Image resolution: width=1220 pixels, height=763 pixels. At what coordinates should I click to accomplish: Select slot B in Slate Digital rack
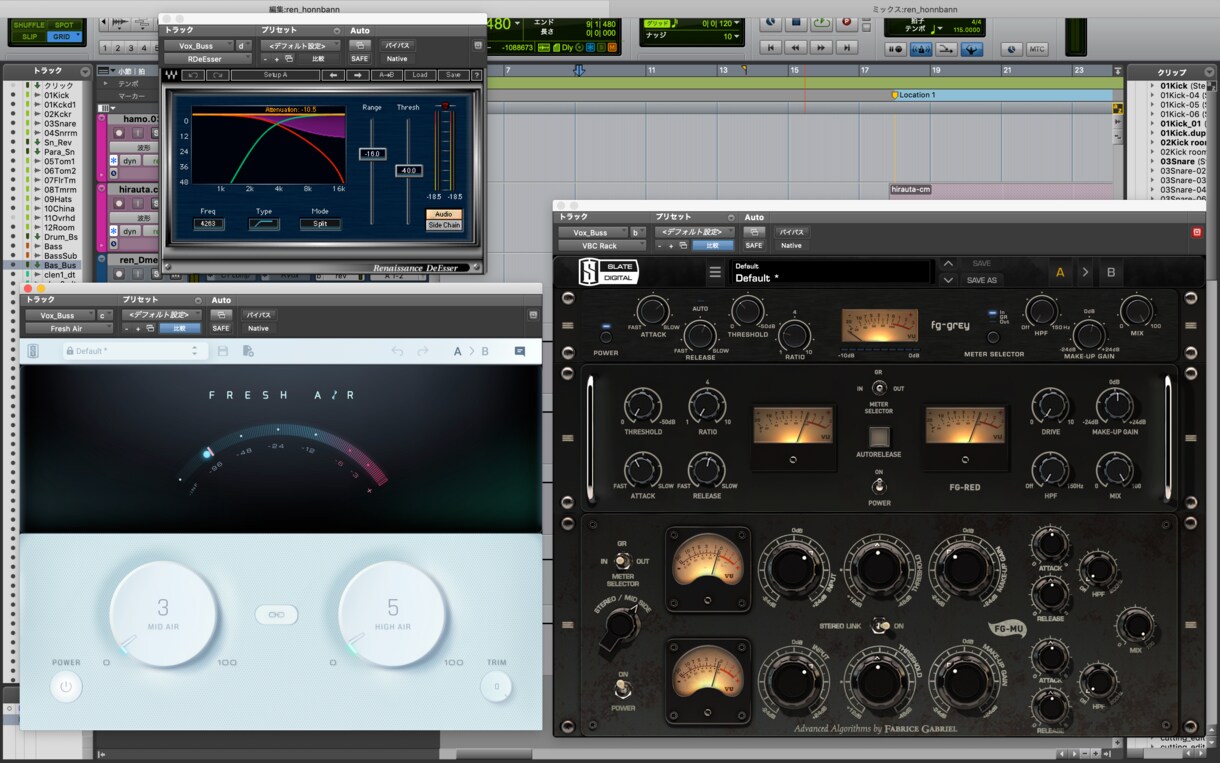1110,272
